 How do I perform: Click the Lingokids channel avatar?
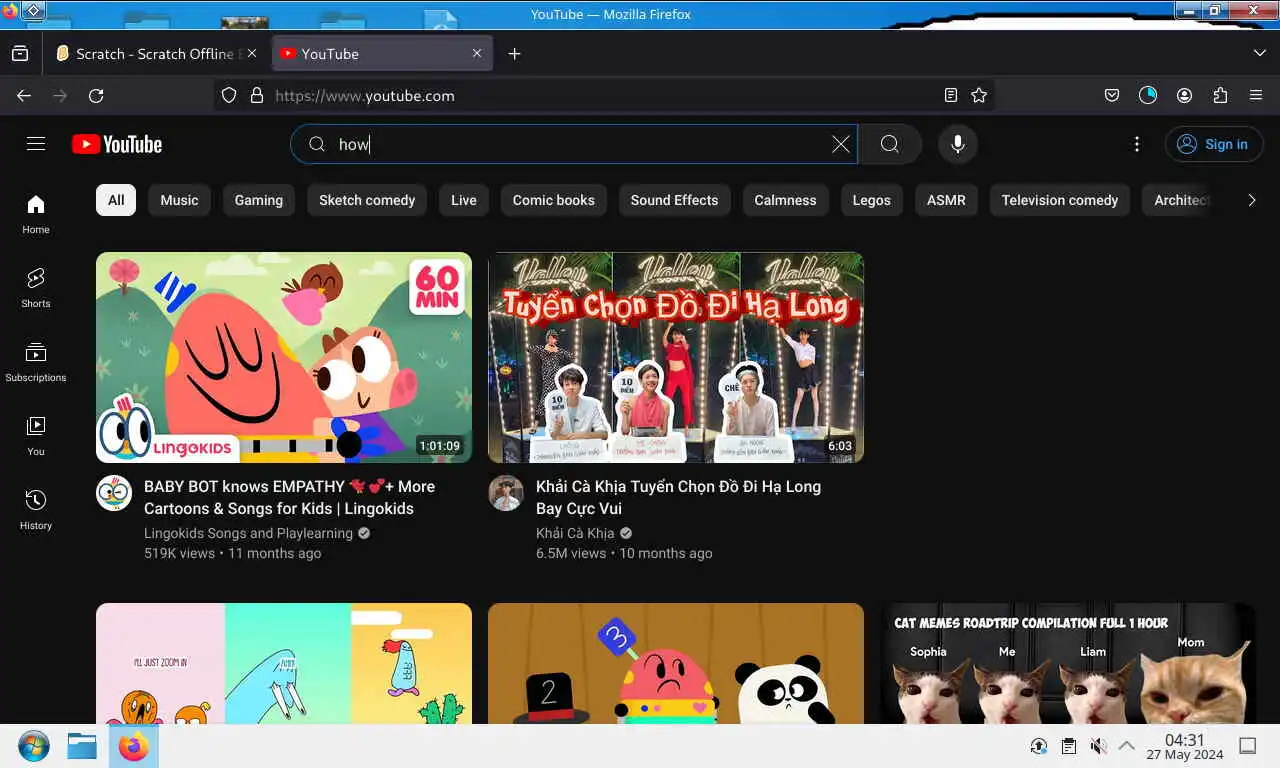[x=114, y=493]
